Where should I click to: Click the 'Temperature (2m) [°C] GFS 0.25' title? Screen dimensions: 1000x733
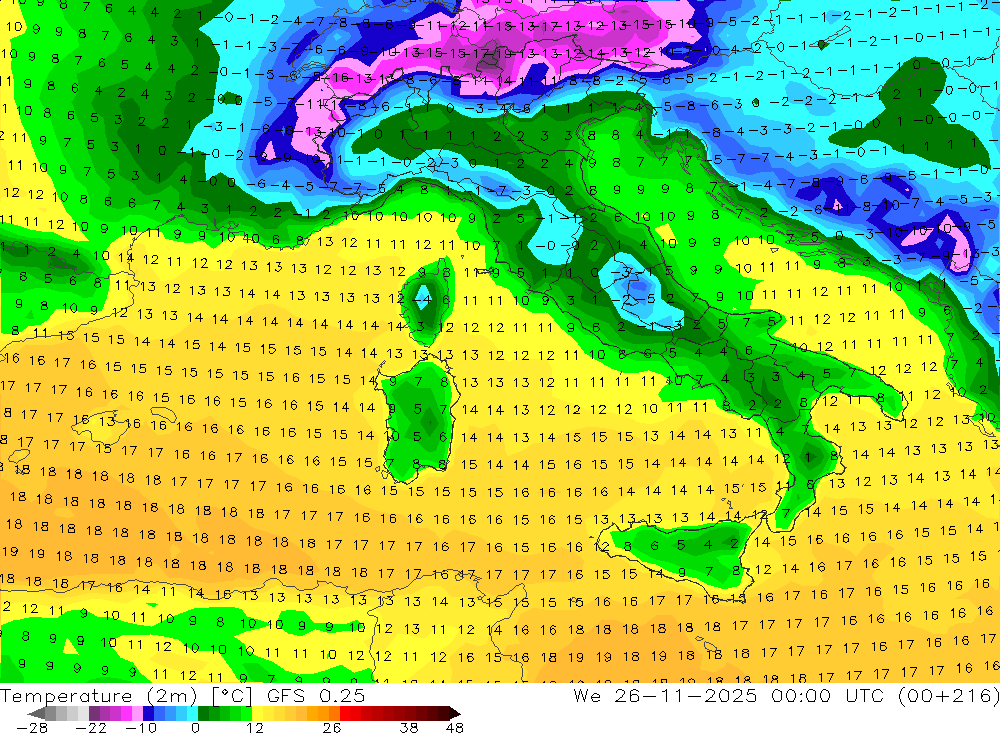click(182, 695)
